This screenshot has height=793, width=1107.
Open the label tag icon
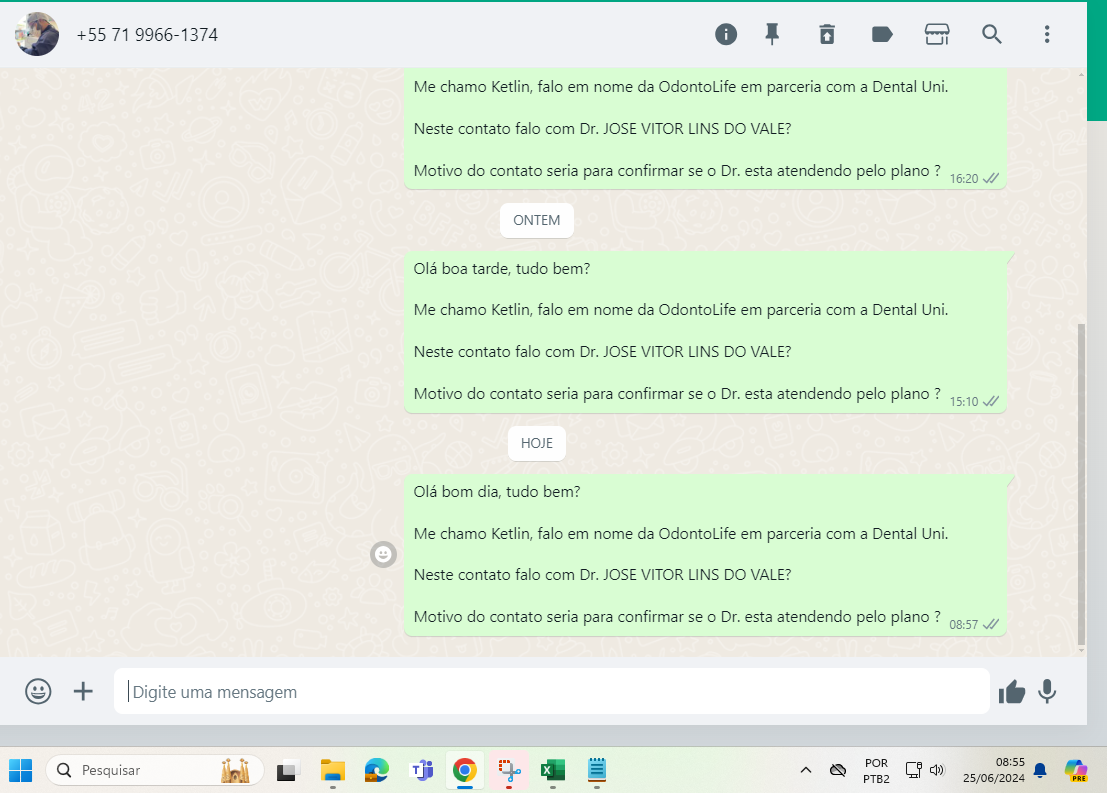882,34
